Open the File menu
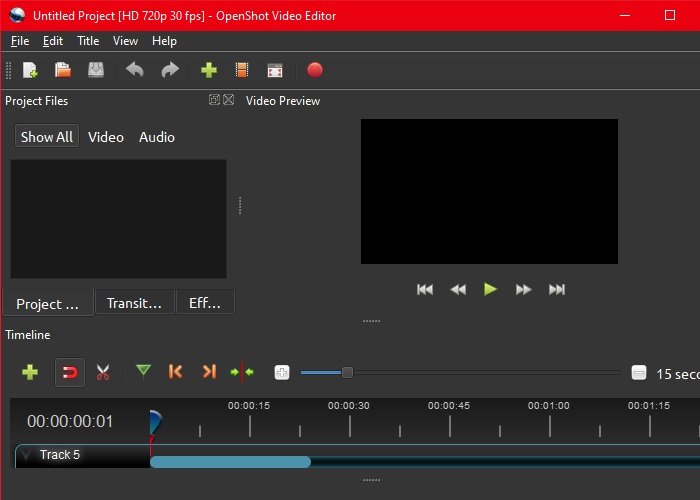 20,41
